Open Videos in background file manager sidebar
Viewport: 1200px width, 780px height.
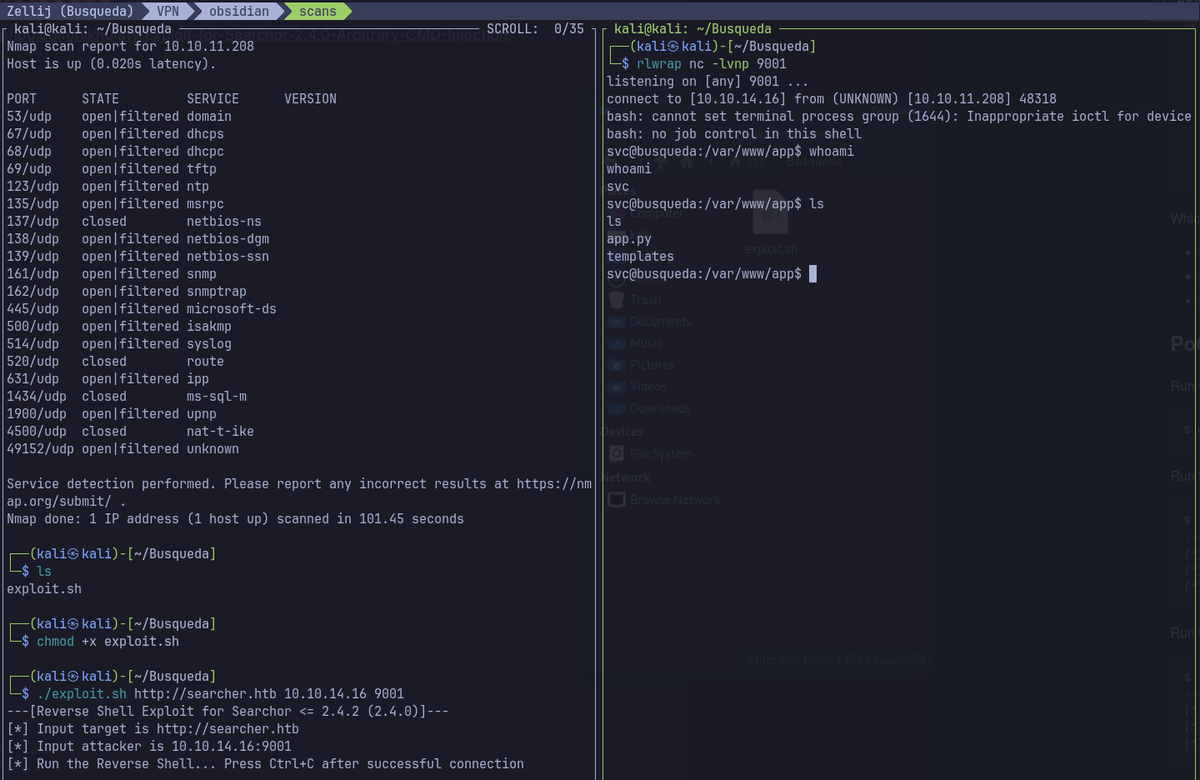click(648, 387)
